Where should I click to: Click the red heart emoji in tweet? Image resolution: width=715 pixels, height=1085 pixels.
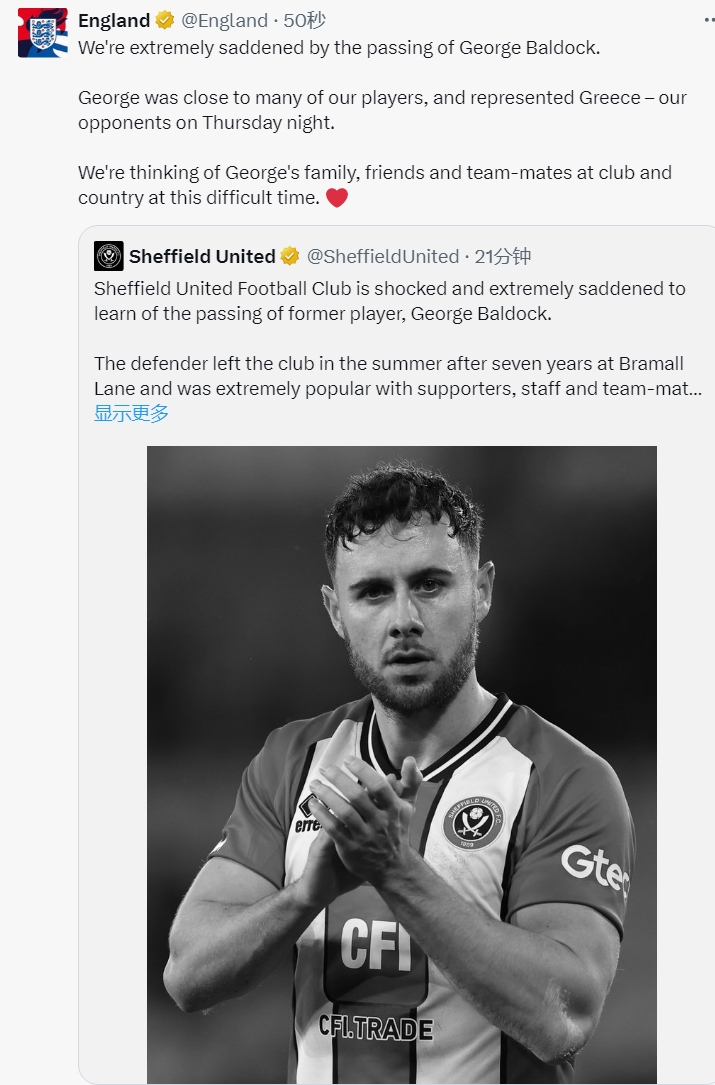click(337, 198)
